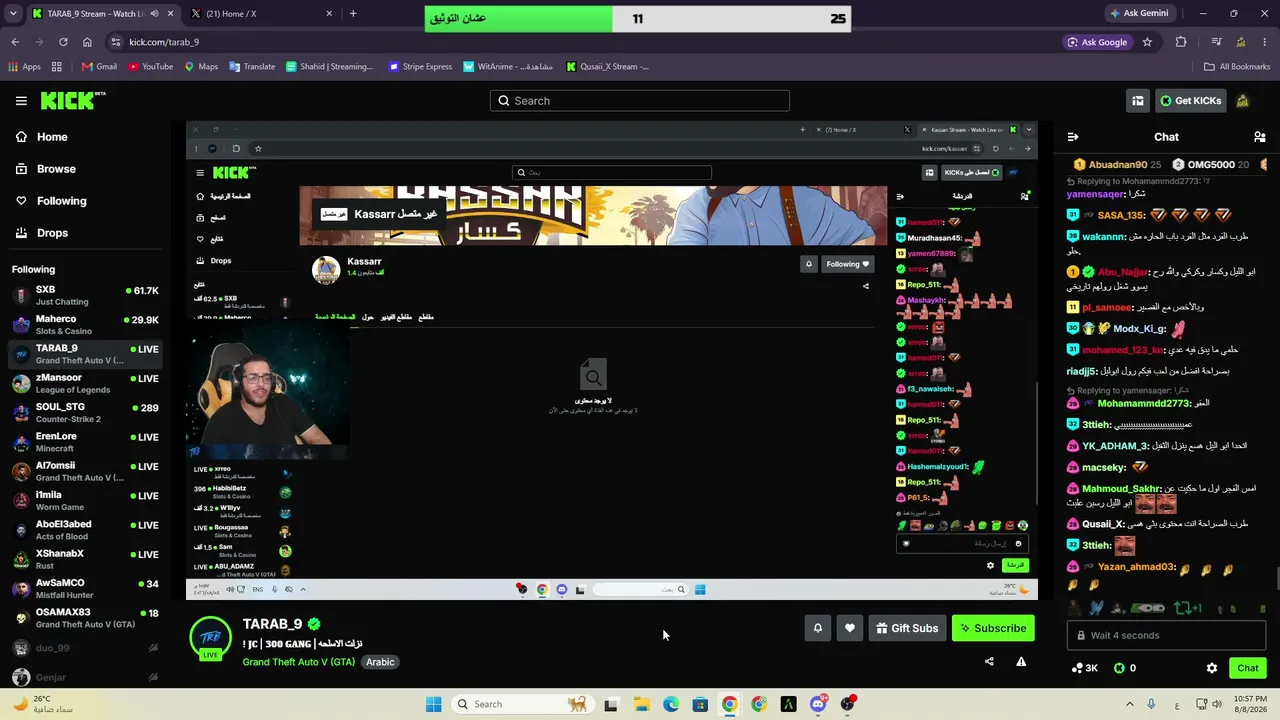The image size is (1280, 720).
Task: Open SOUL_STG channel from Following list
Action: 85,413
